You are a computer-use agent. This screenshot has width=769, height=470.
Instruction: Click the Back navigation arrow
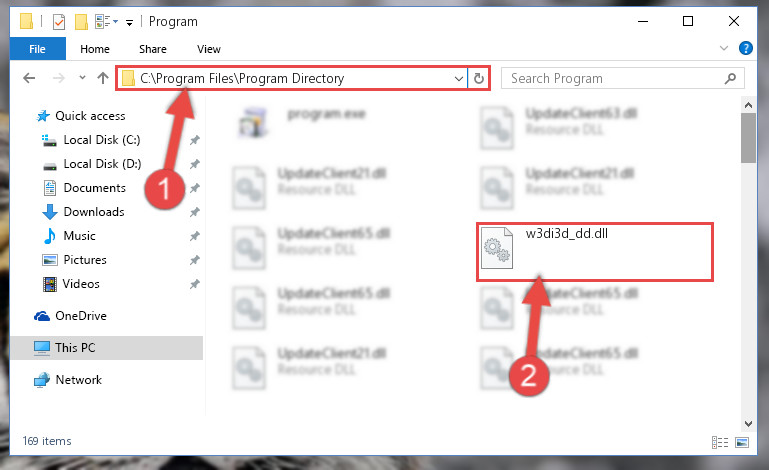coord(29,78)
